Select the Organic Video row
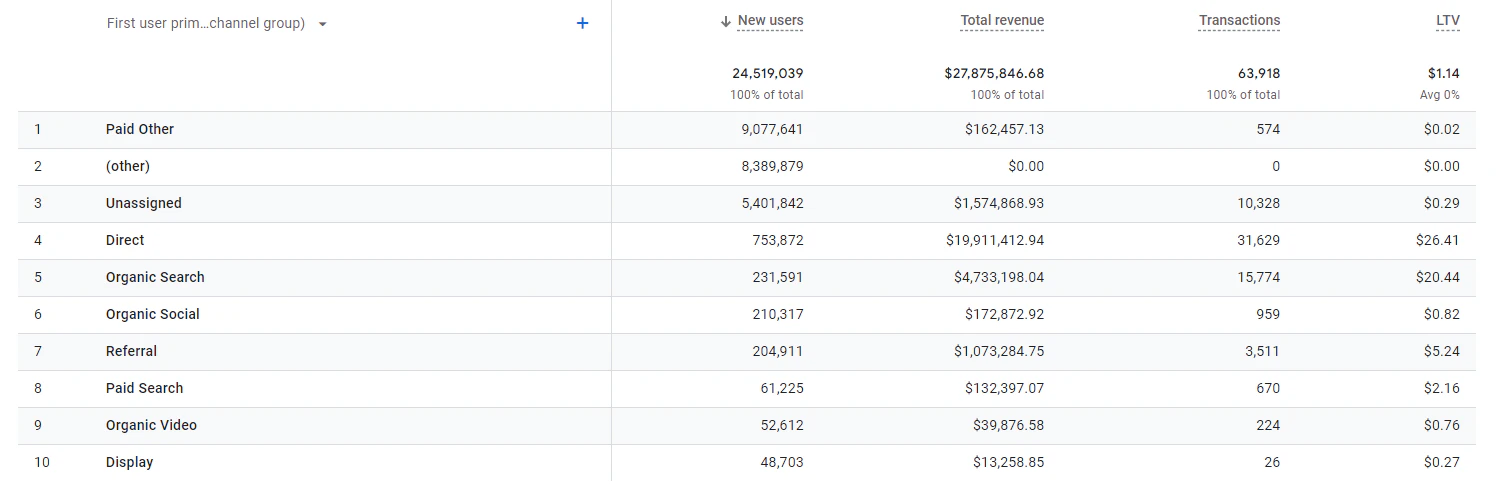This screenshot has width=1504, height=502. point(747,426)
